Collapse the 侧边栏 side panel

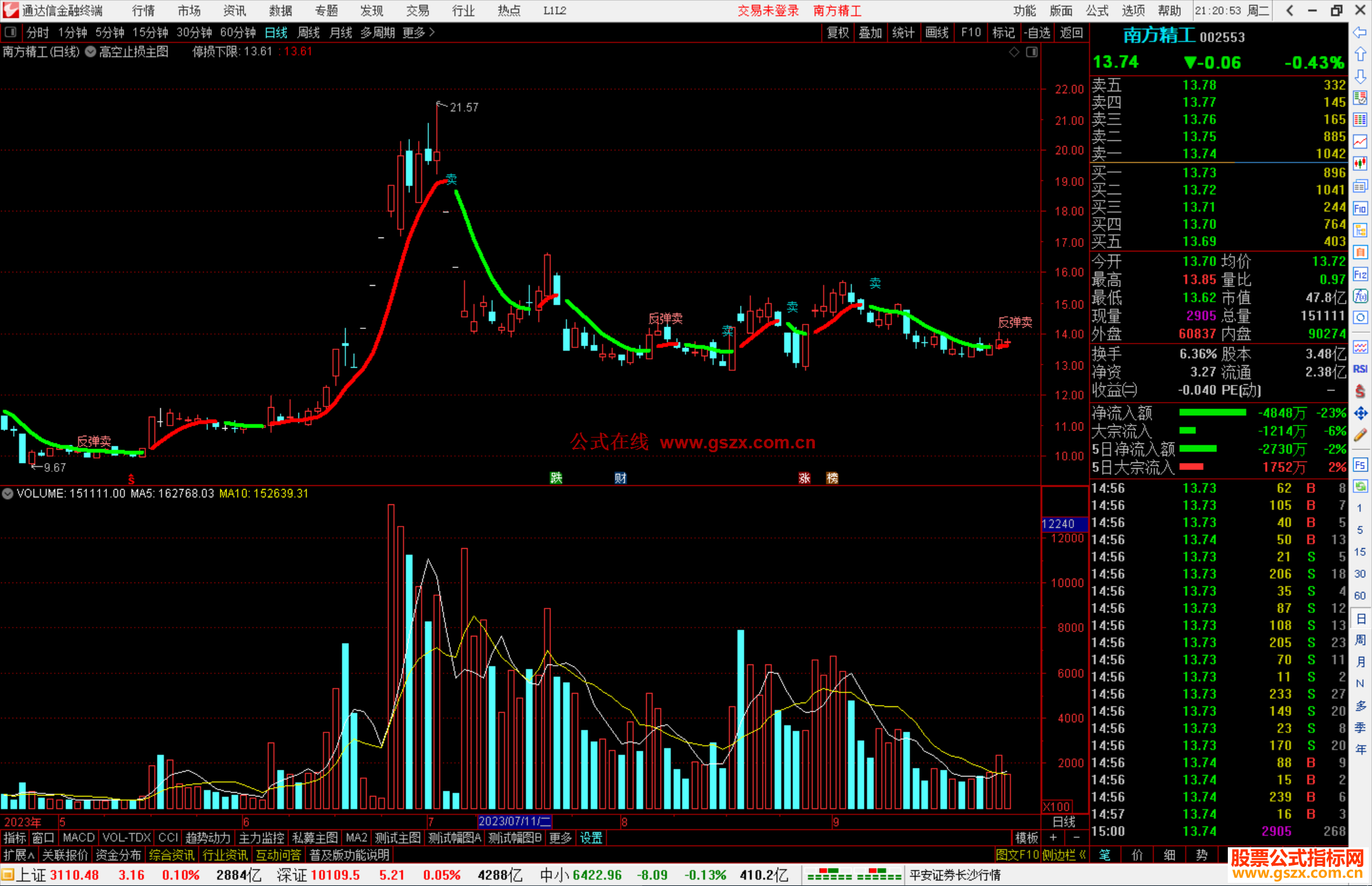coord(1065,855)
